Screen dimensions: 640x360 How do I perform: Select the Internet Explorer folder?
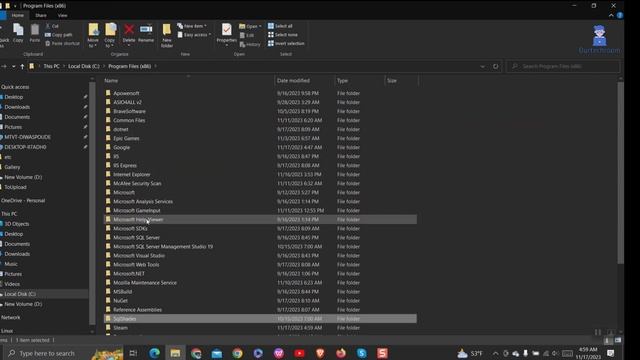click(x=131, y=174)
